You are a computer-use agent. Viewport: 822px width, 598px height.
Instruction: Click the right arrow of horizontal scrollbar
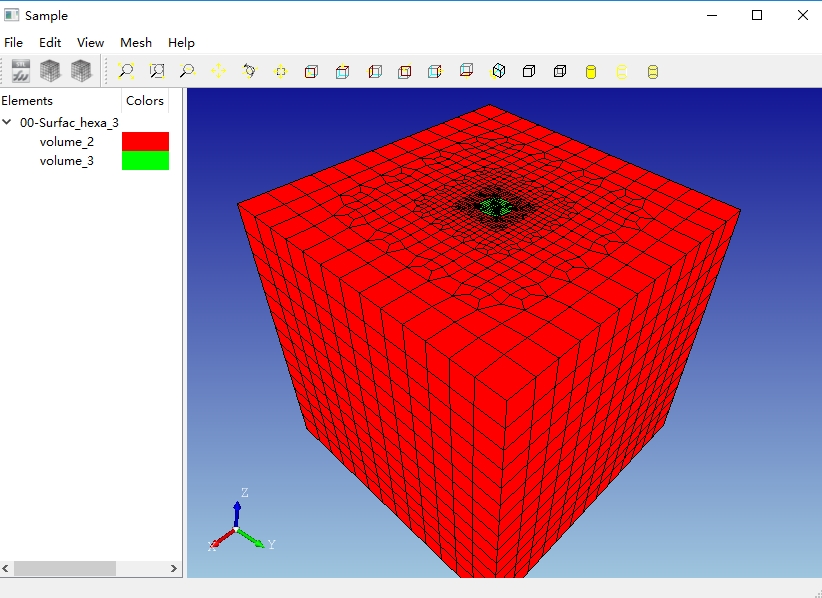click(174, 568)
